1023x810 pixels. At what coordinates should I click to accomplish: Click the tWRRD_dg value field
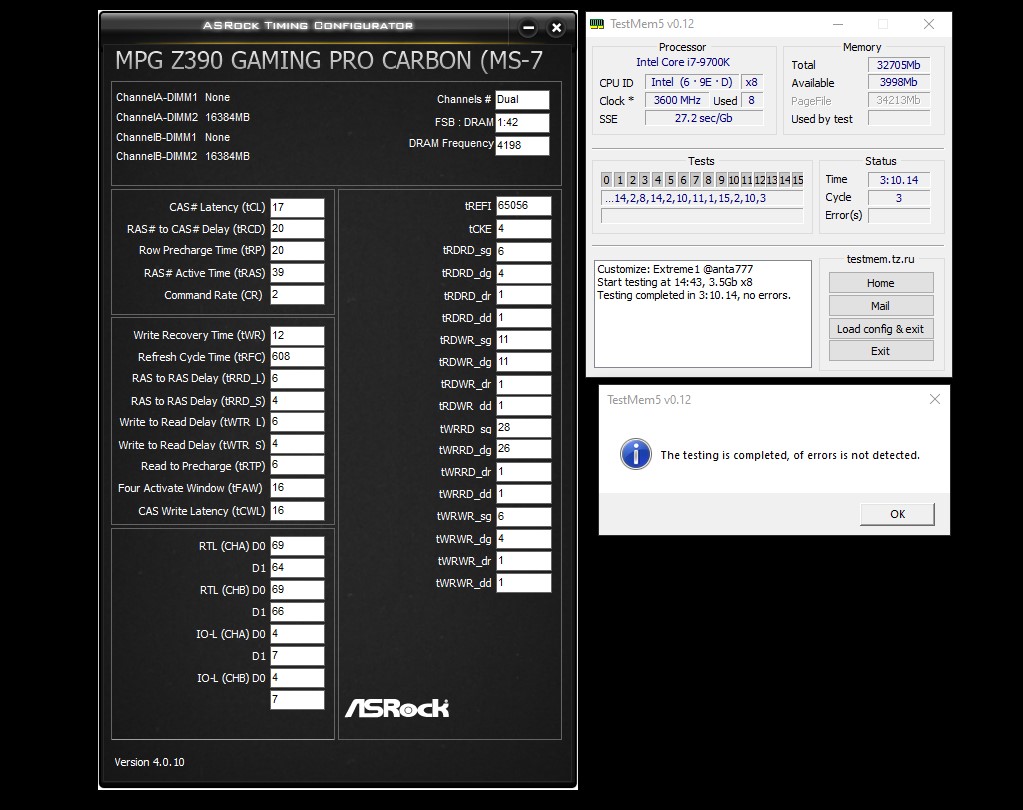(x=523, y=449)
